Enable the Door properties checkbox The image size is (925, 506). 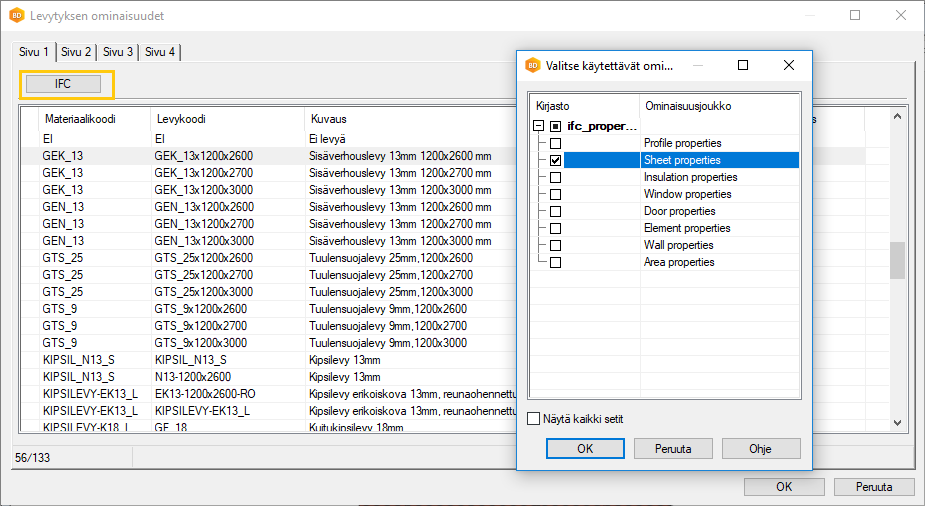[x=555, y=211]
